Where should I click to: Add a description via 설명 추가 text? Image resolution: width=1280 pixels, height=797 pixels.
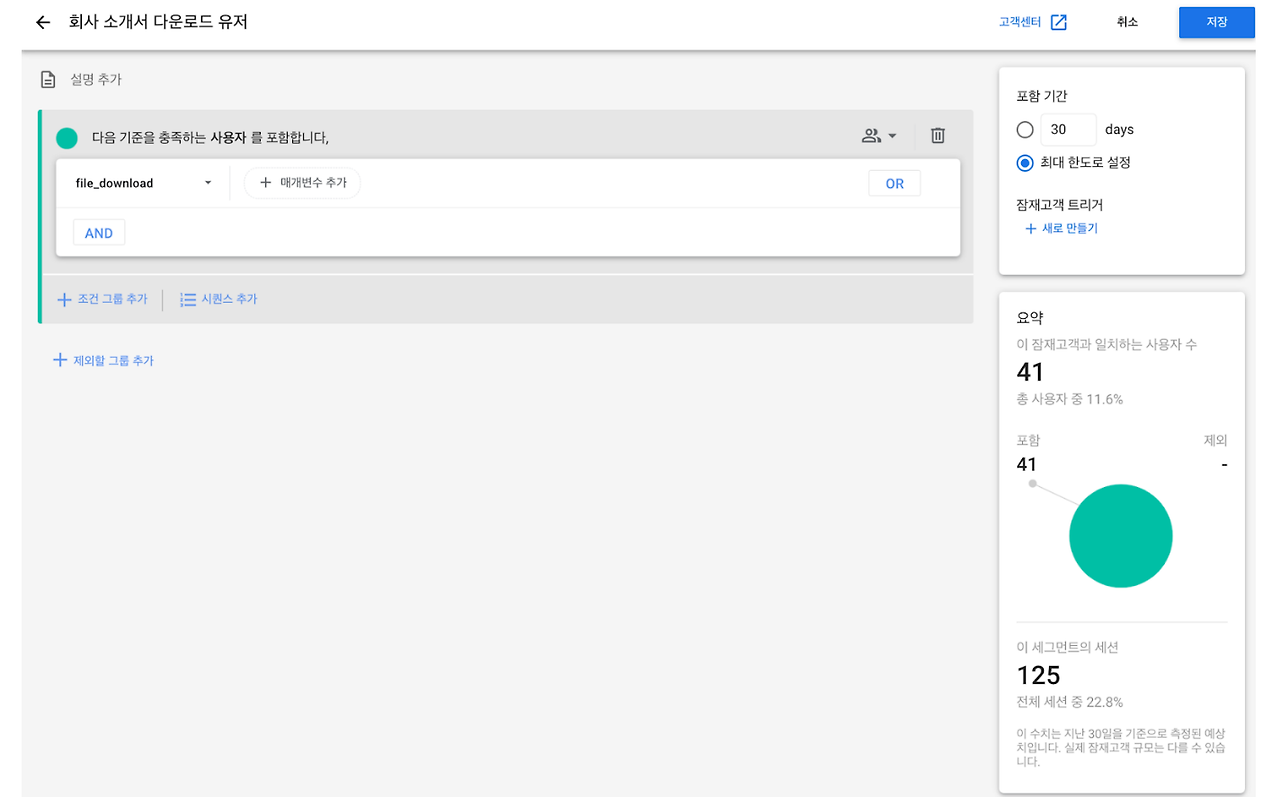click(x=96, y=79)
